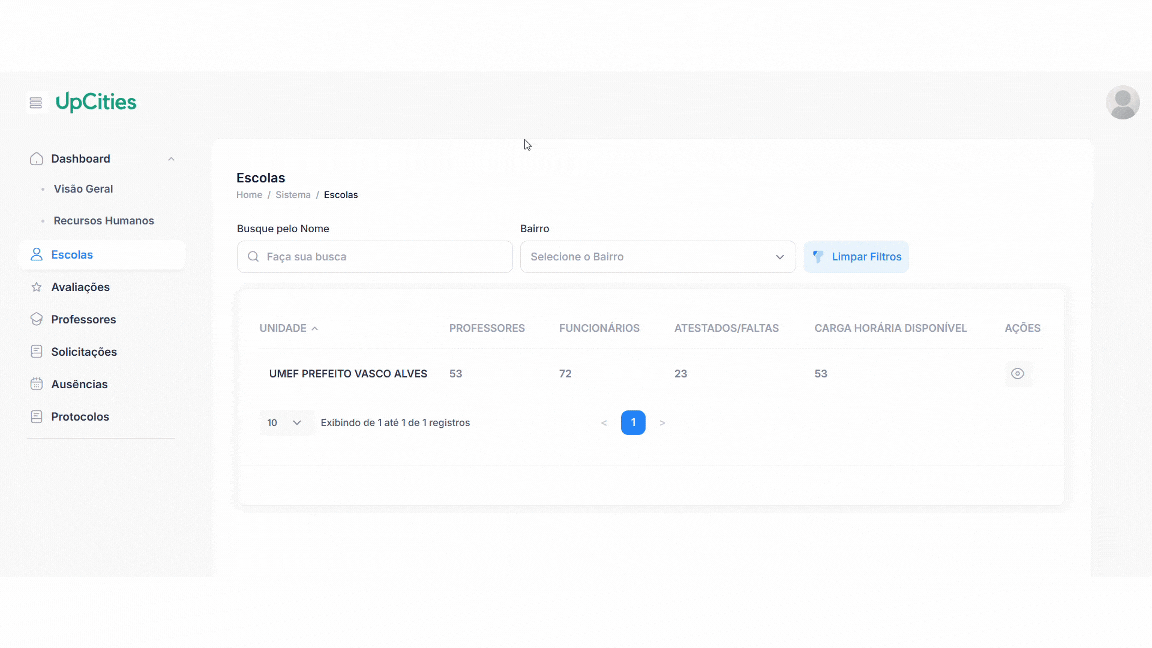Focus the Faça sua busca search field
1152x648 pixels.
(375, 256)
